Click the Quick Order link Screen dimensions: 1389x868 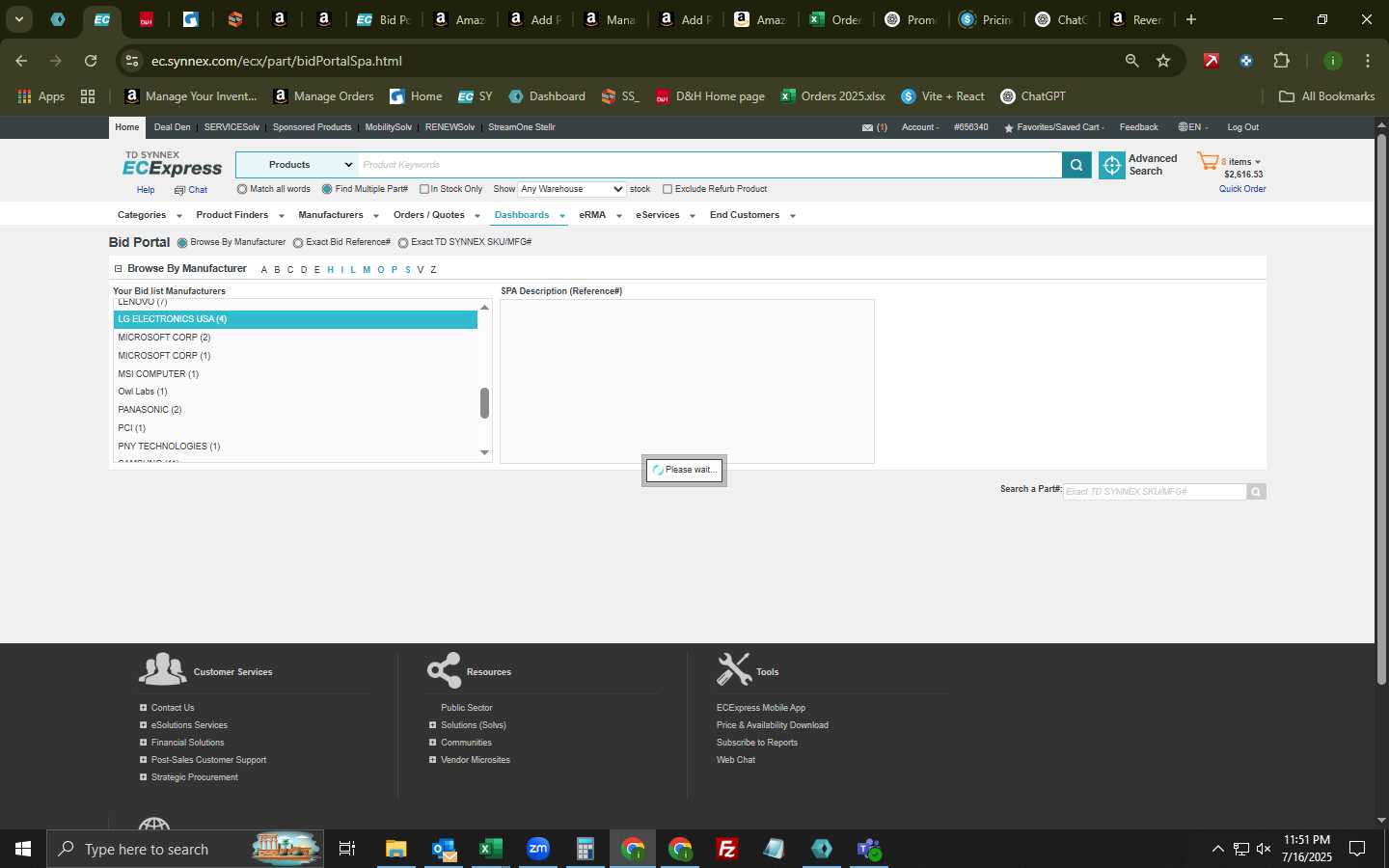(1242, 189)
